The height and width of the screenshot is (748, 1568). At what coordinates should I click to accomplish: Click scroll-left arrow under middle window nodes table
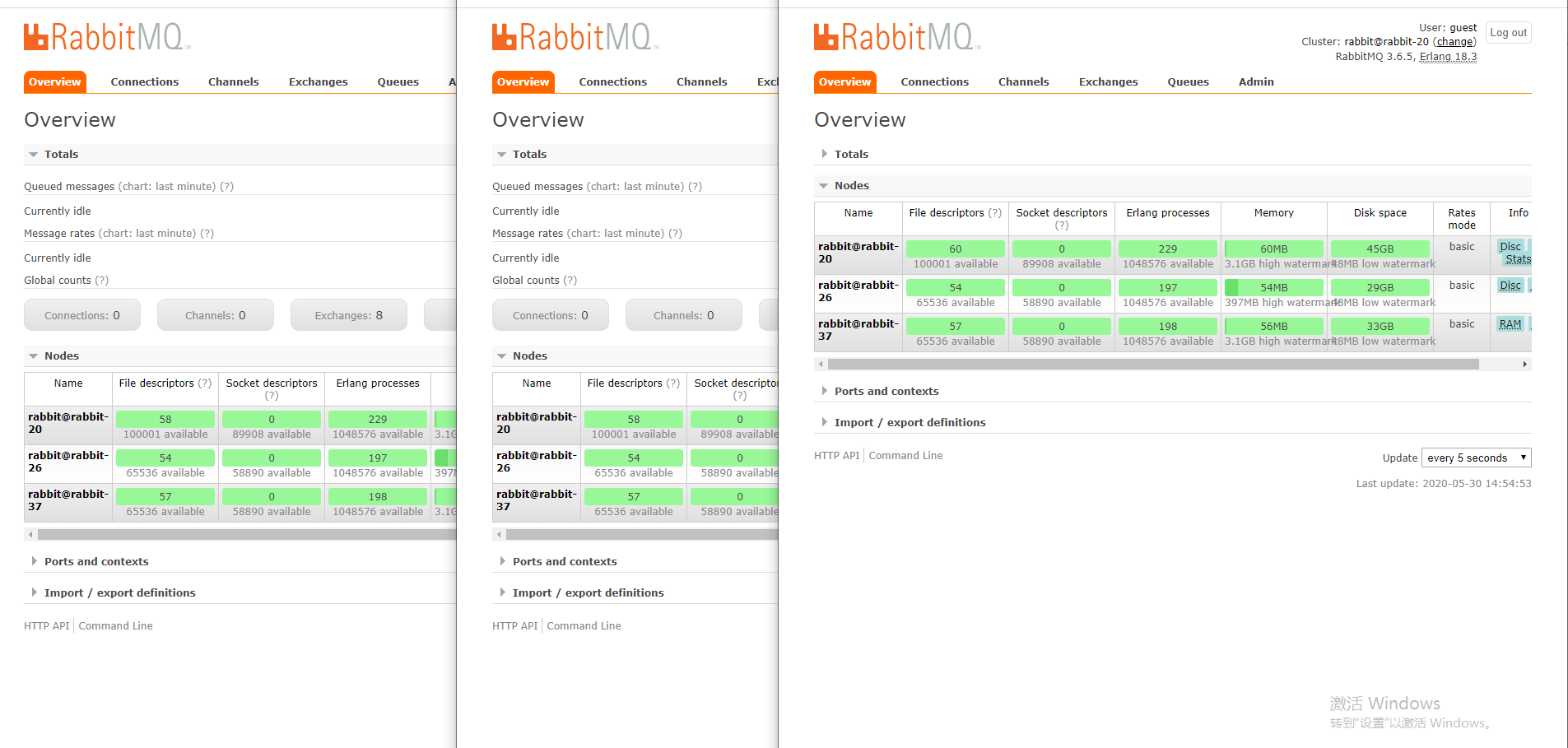tap(499, 534)
